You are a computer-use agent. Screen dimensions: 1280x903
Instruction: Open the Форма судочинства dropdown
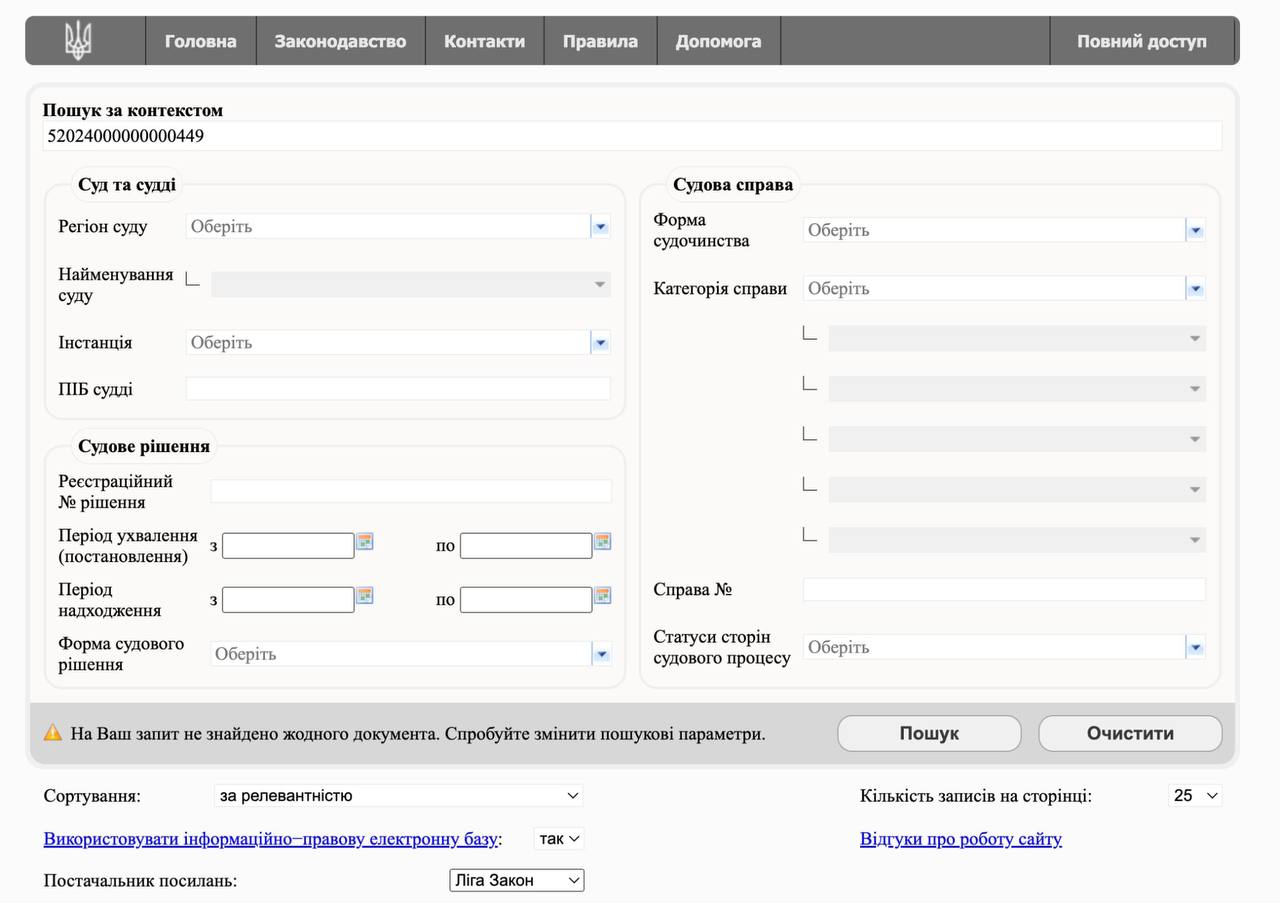(x=1195, y=231)
